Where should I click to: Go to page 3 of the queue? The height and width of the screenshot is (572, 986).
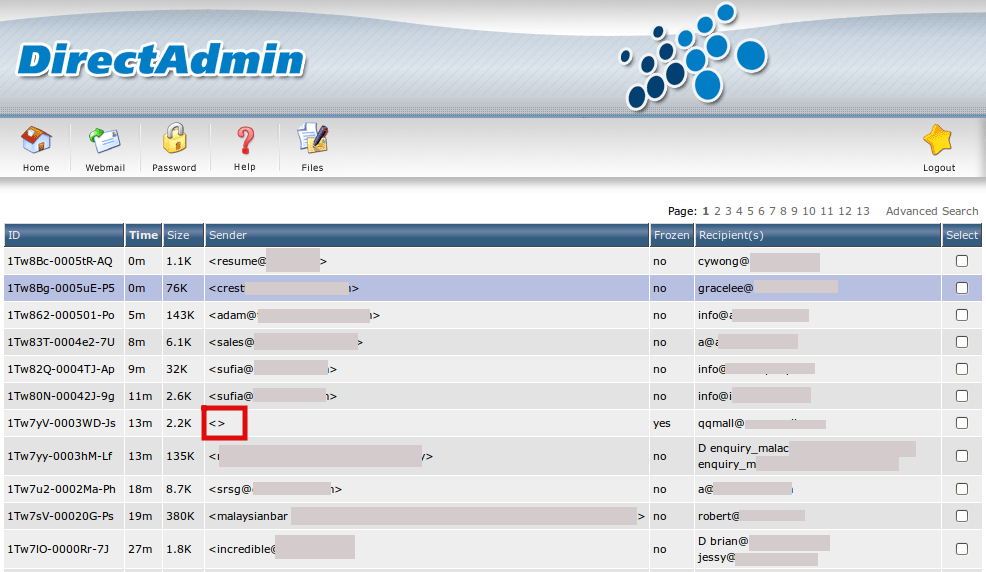pos(728,211)
